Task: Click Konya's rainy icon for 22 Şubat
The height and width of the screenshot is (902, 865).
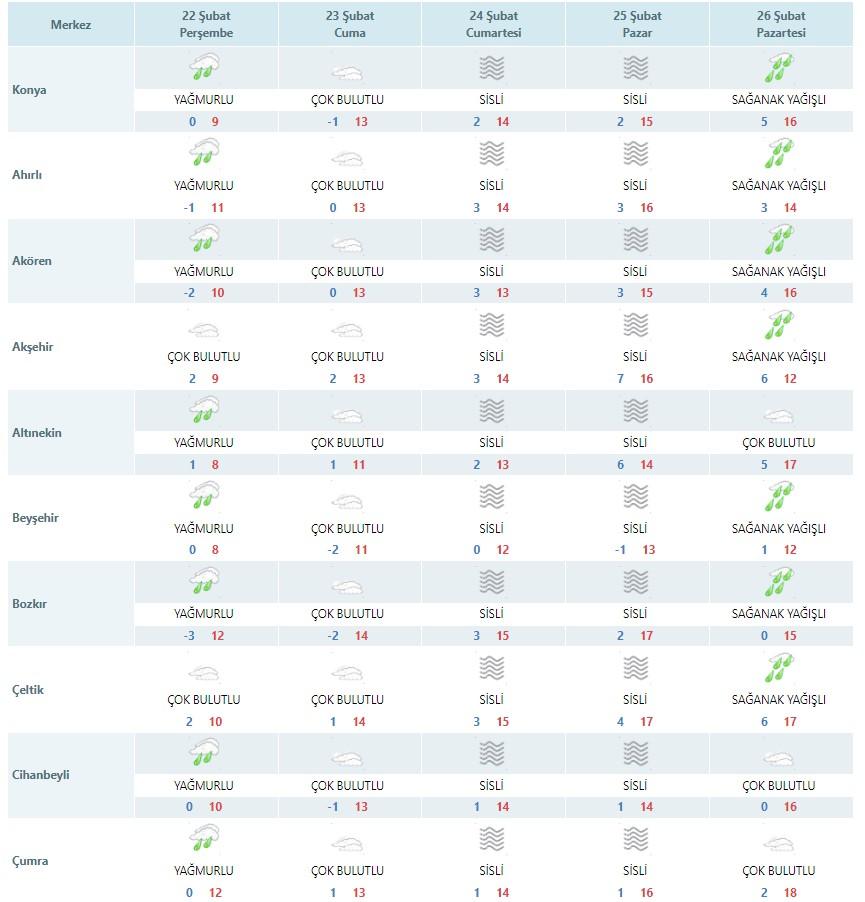Action: (204, 67)
